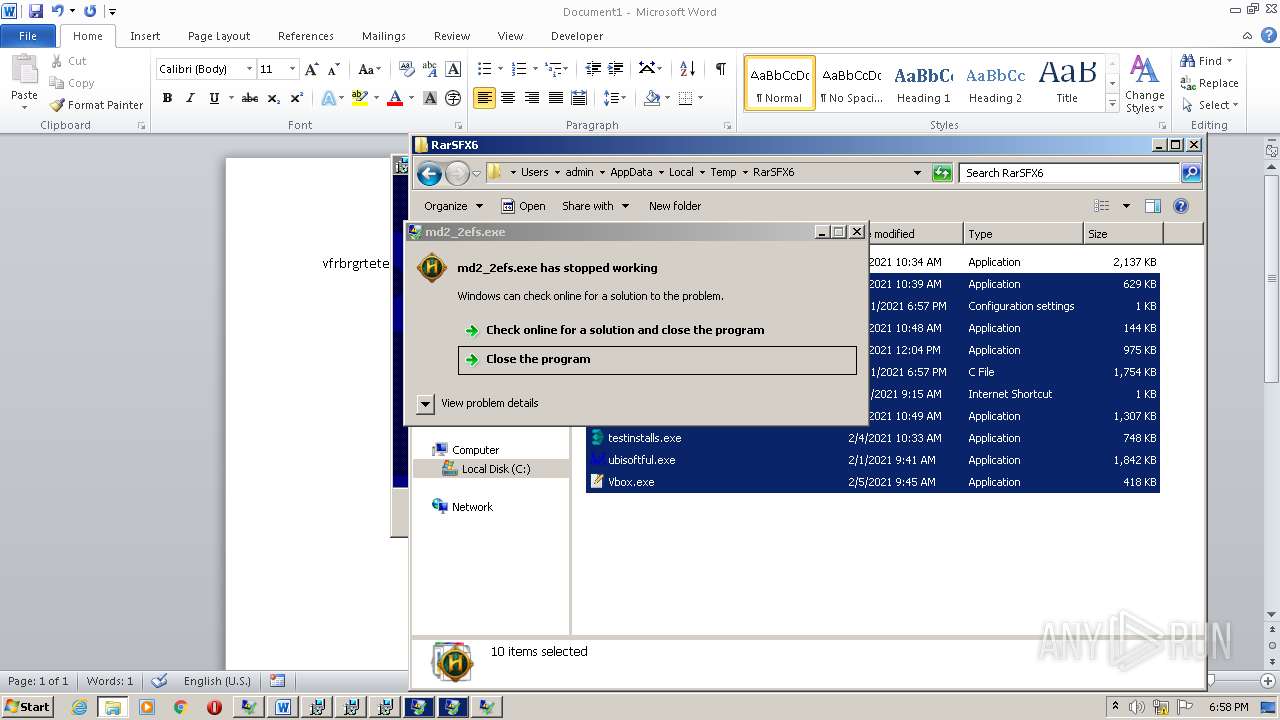Click Decrease Indent icon
Image resolution: width=1280 pixels, height=720 pixels.
point(593,69)
